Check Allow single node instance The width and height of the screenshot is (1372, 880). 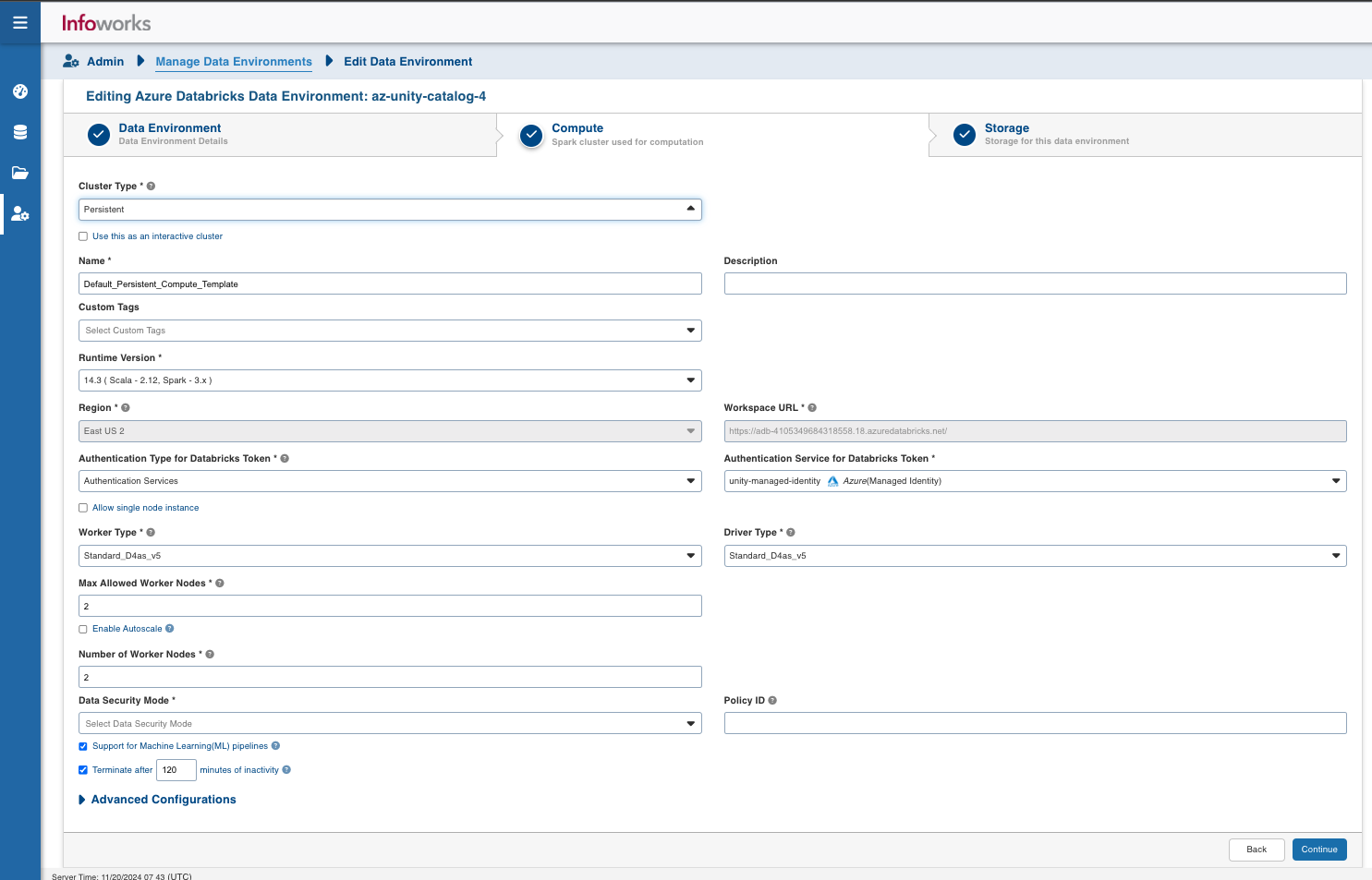(83, 508)
